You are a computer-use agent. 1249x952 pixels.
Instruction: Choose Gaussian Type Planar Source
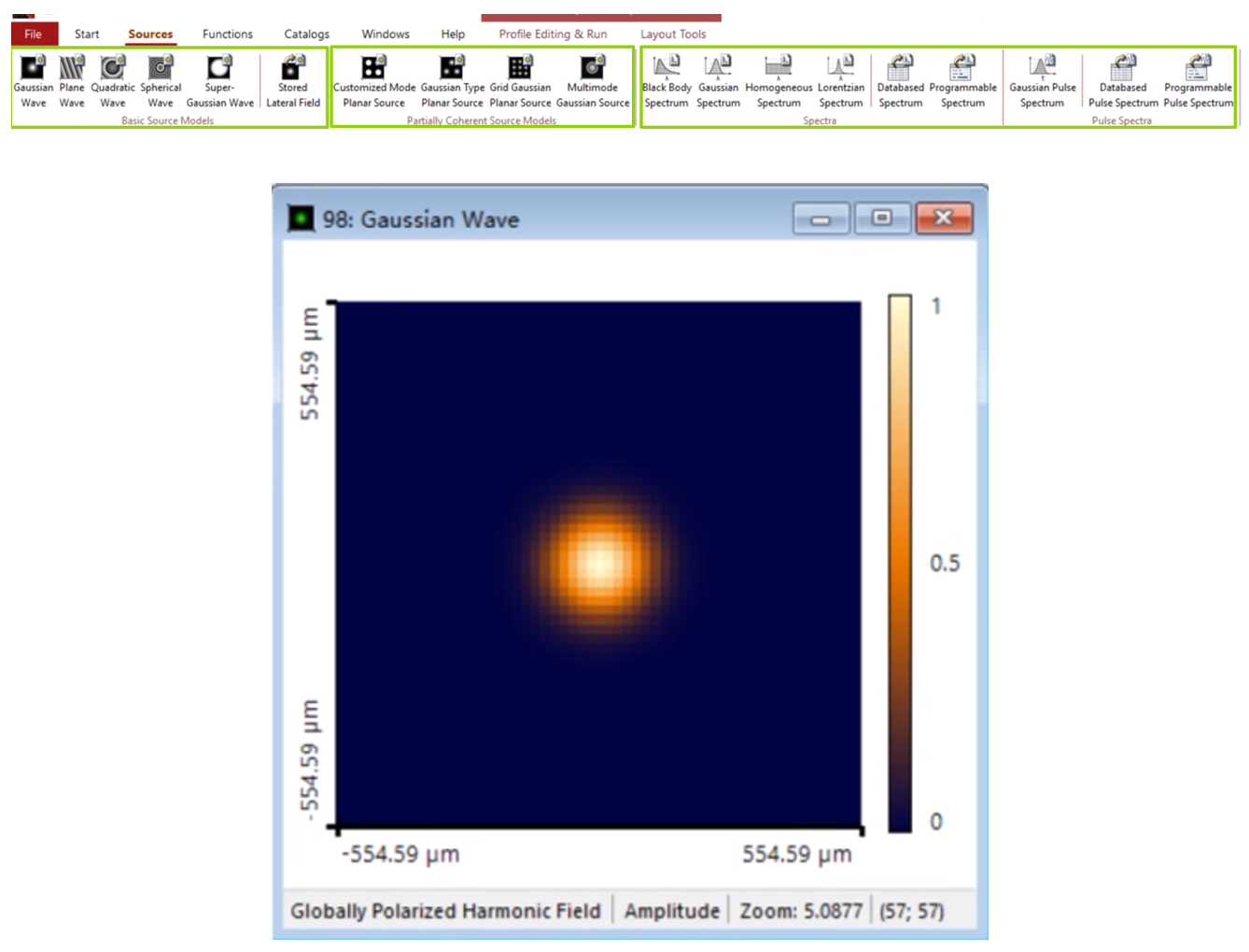tap(452, 69)
